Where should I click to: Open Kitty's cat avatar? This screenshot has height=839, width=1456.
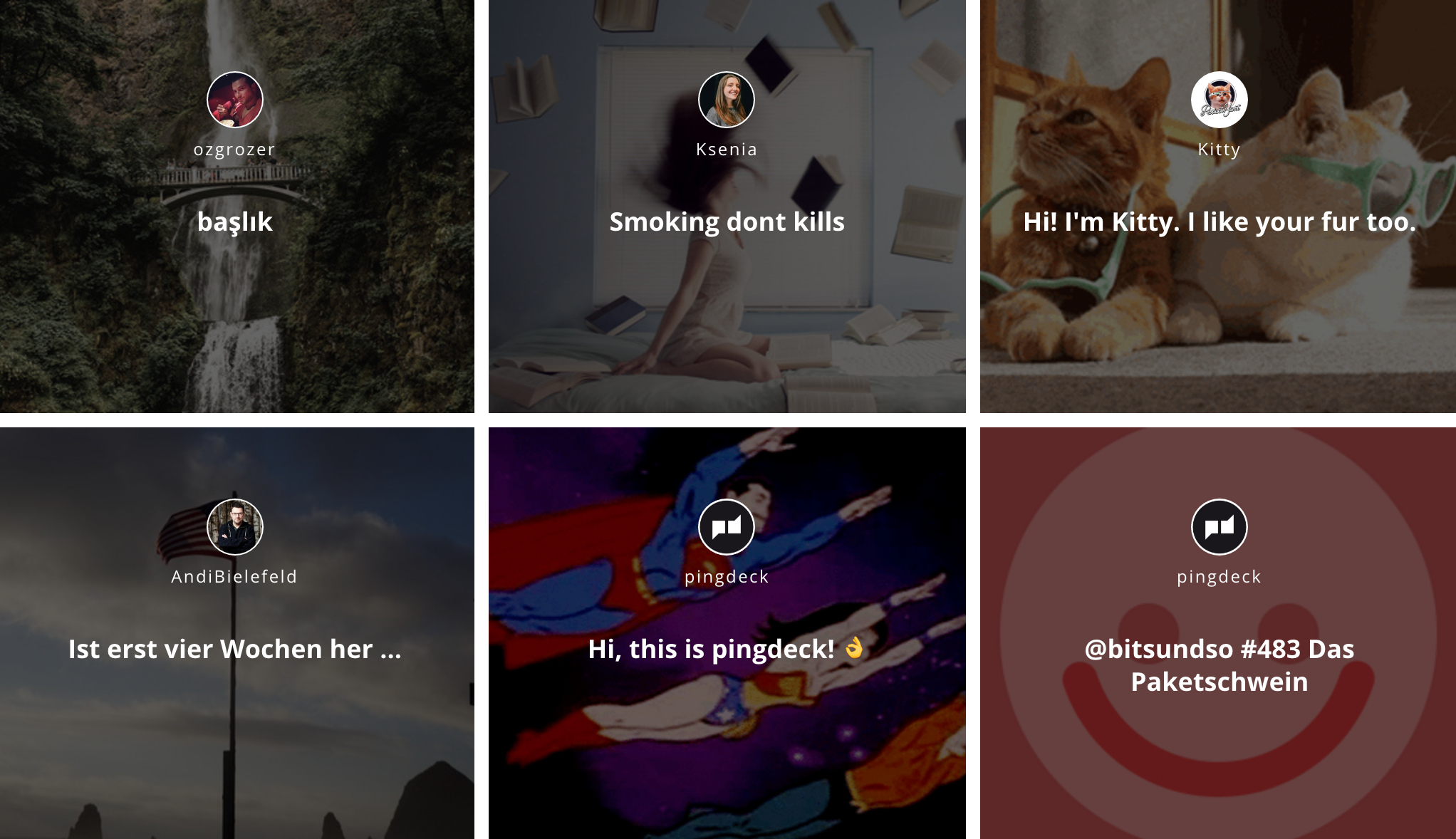tap(1219, 100)
